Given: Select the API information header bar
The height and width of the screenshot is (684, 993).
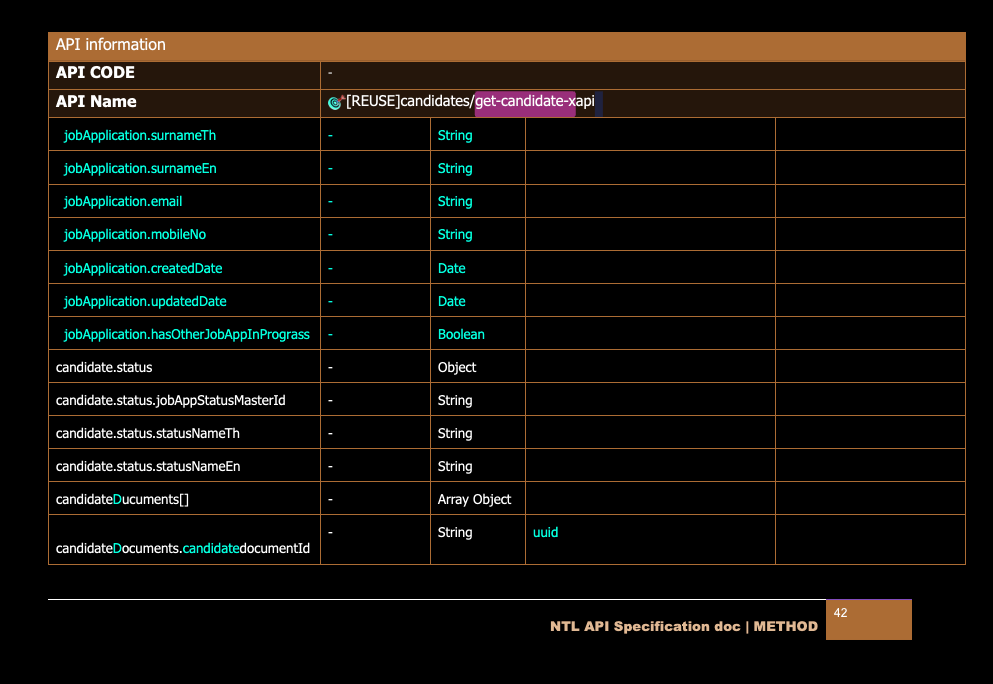Looking at the screenshot, I should click(506, 45).
